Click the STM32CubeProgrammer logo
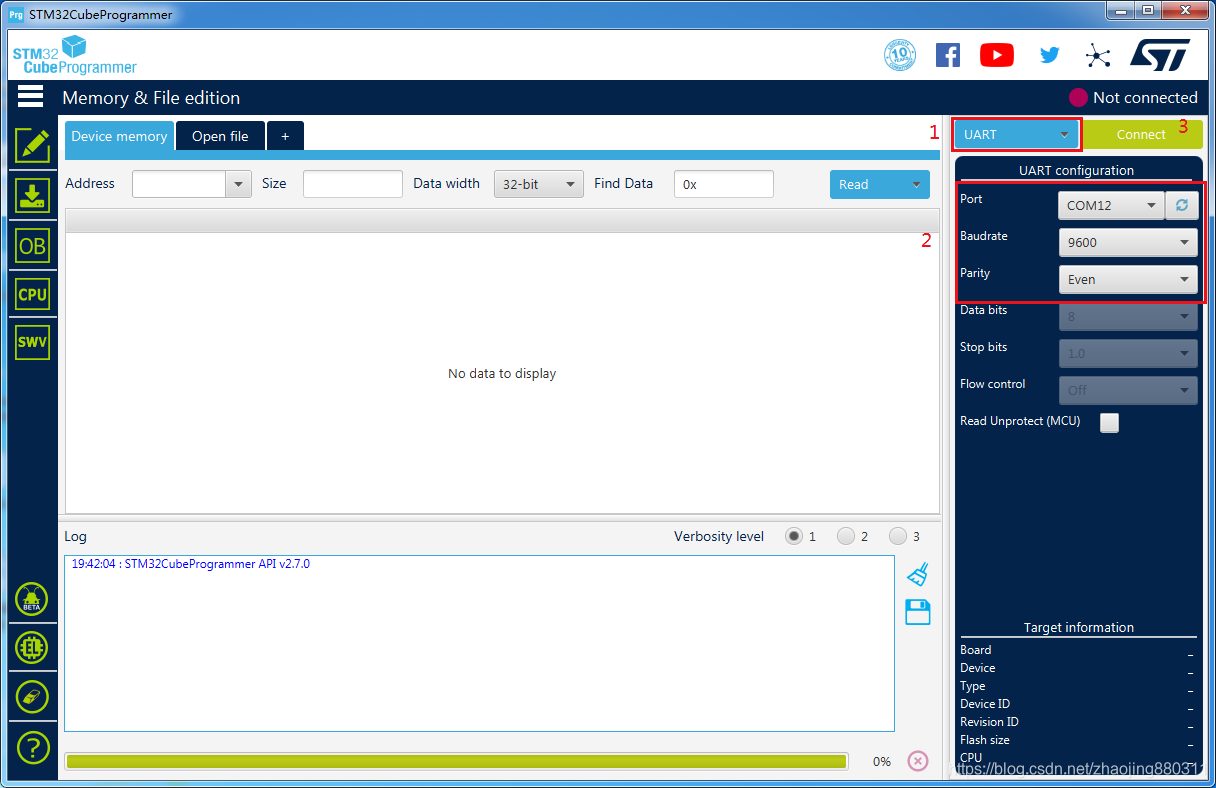Image resolution: width=1216 pixels, height=788 pixels. point(74,55)
